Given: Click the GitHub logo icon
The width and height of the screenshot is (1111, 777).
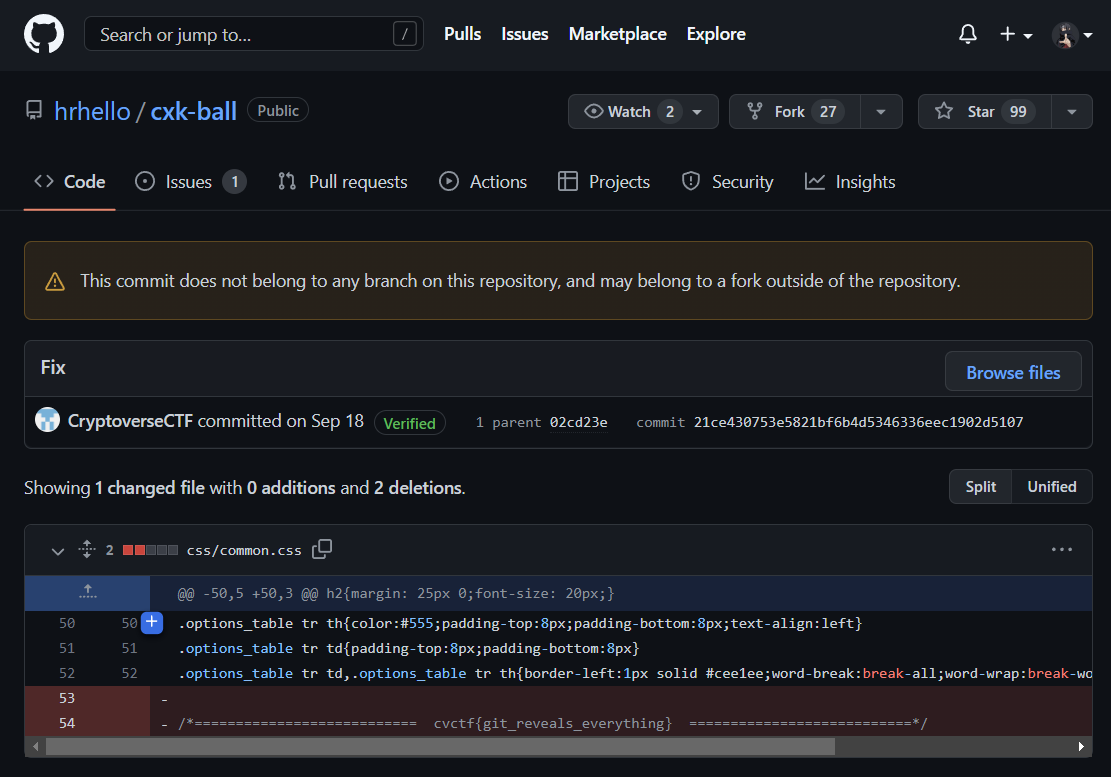Looking at the screenshot, I should point(44,34).
